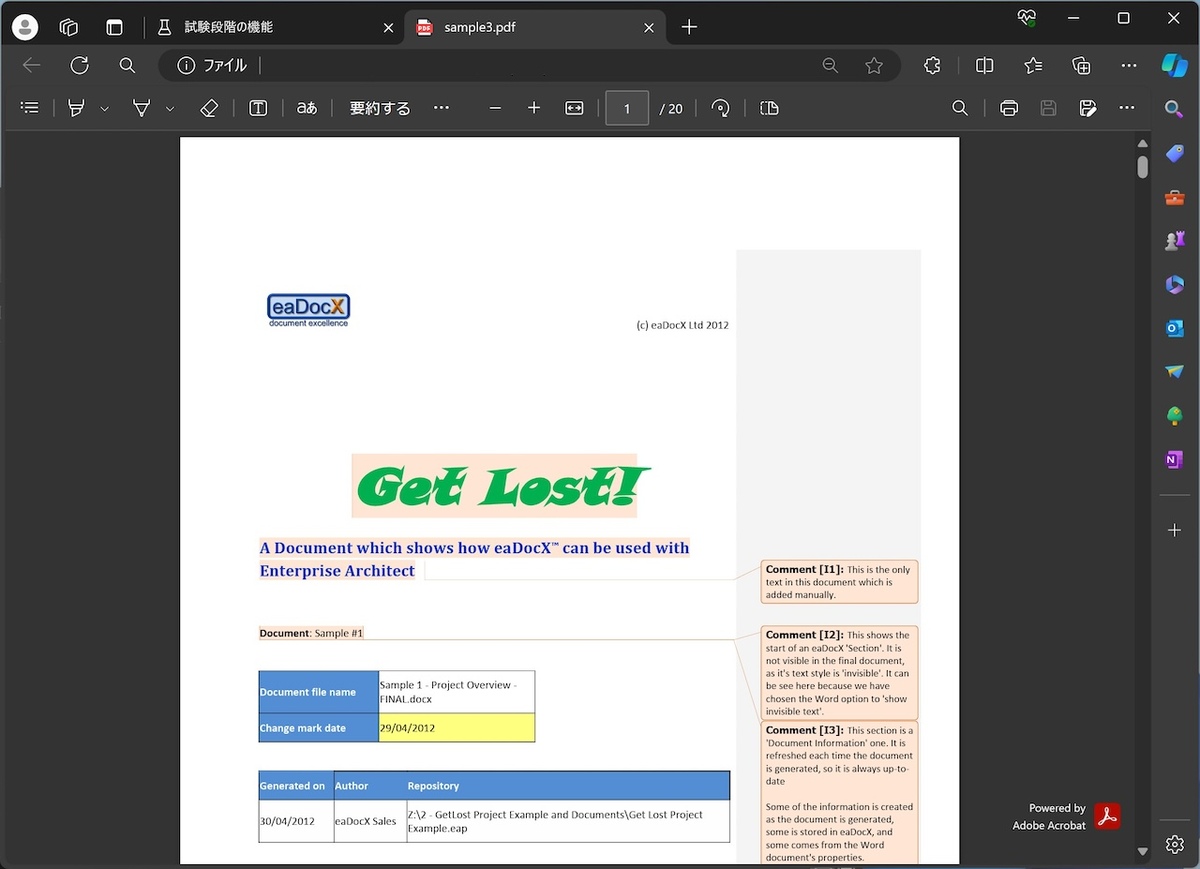Toggle the PDF table of contents

[x=30, y=108]
